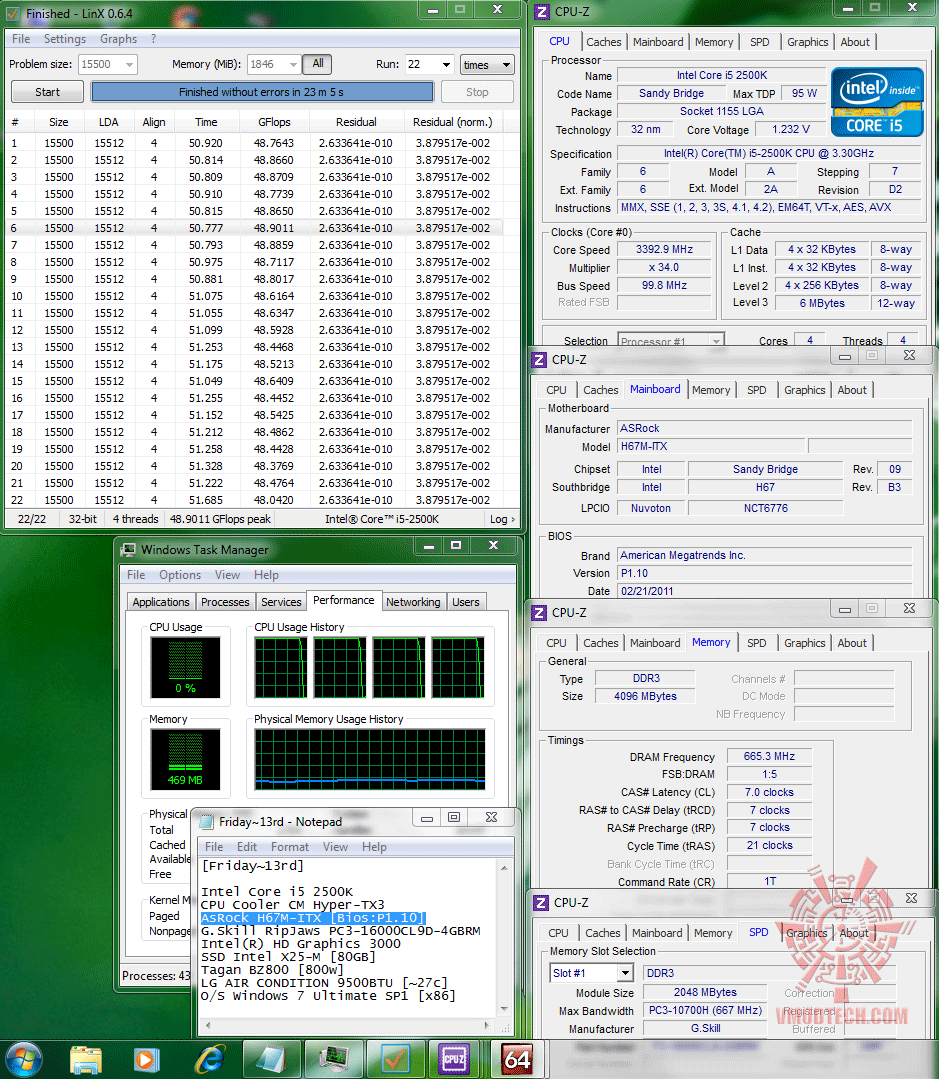Viewport: 939px width, 1079px height.
Task: Open About tab in top CPU-Z window
Action: click(x=855, y=42)
